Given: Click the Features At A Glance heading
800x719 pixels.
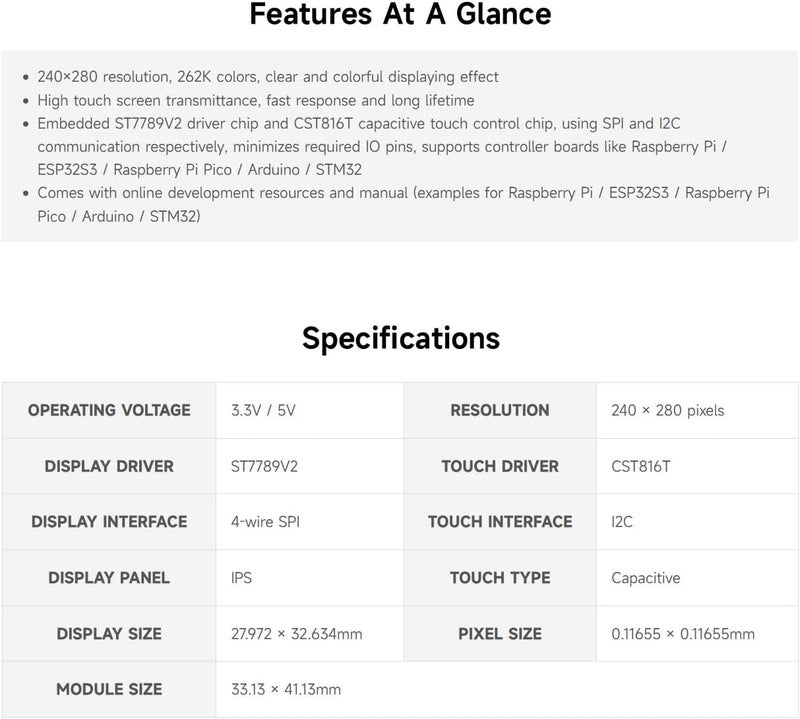Looking at the screenshot, I should point(400,15).
